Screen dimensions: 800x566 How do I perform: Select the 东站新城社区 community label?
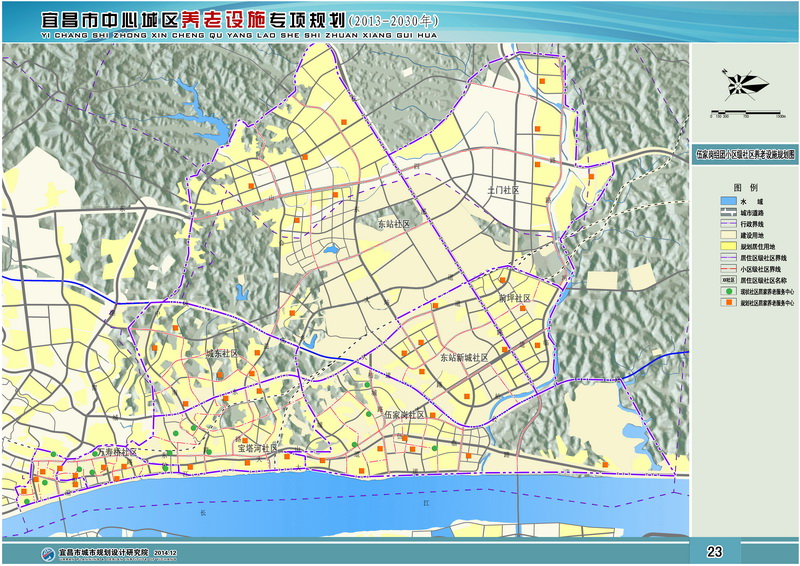464,357
